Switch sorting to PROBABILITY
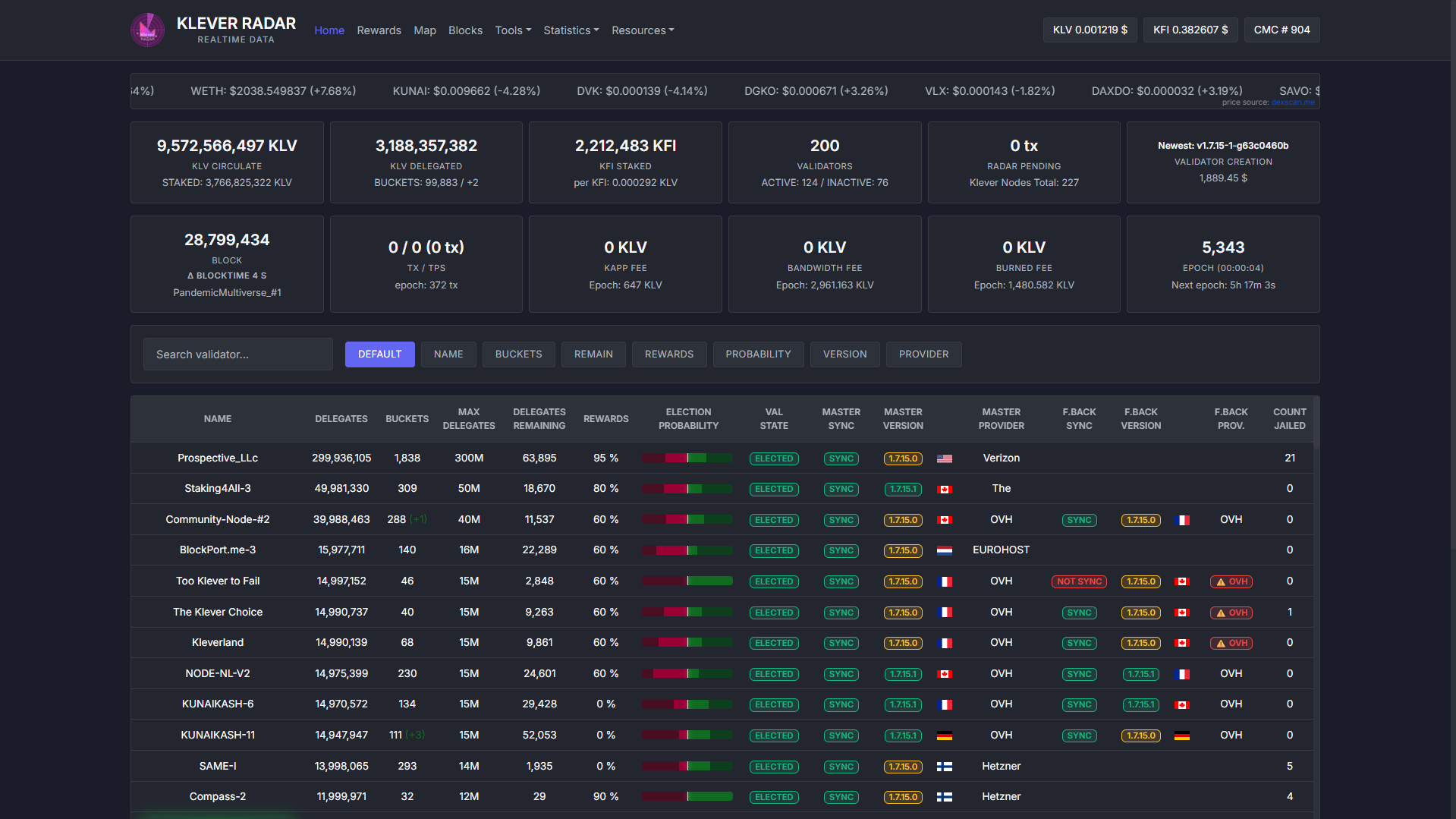Viewport: 1456px width, 819px height. pyautogui.click(x=758, y=354)
